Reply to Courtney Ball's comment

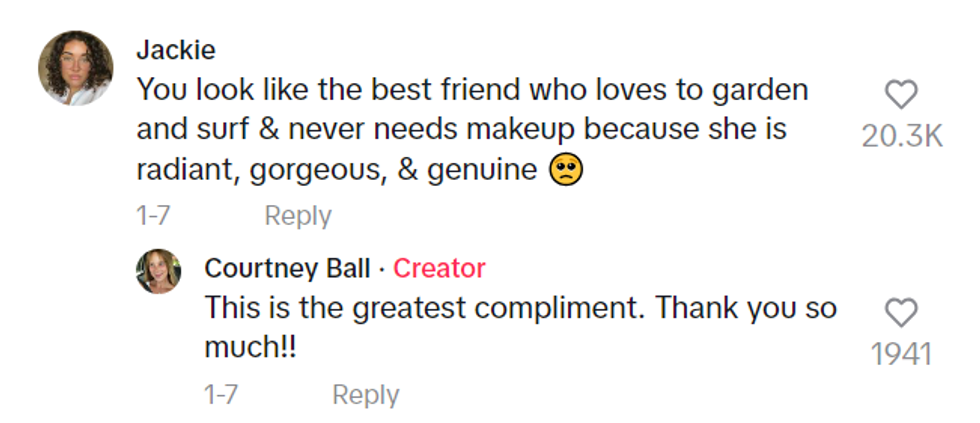tap(365, 395)
